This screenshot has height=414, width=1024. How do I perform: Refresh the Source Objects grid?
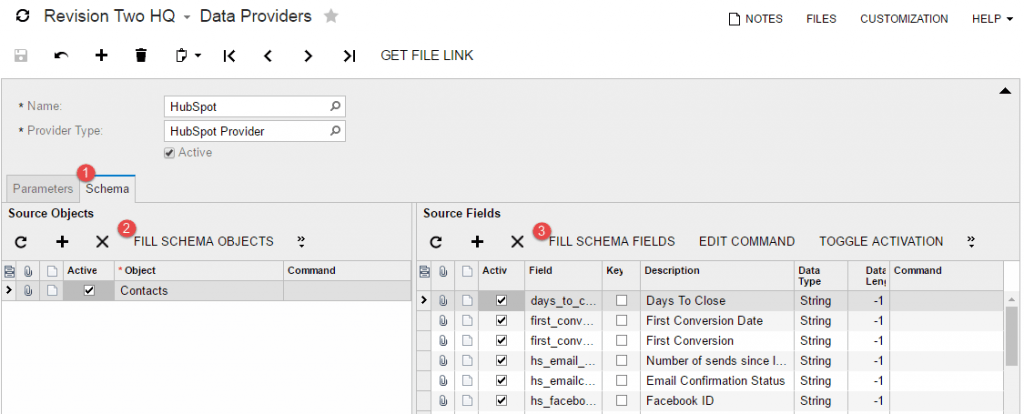[22, 242]
